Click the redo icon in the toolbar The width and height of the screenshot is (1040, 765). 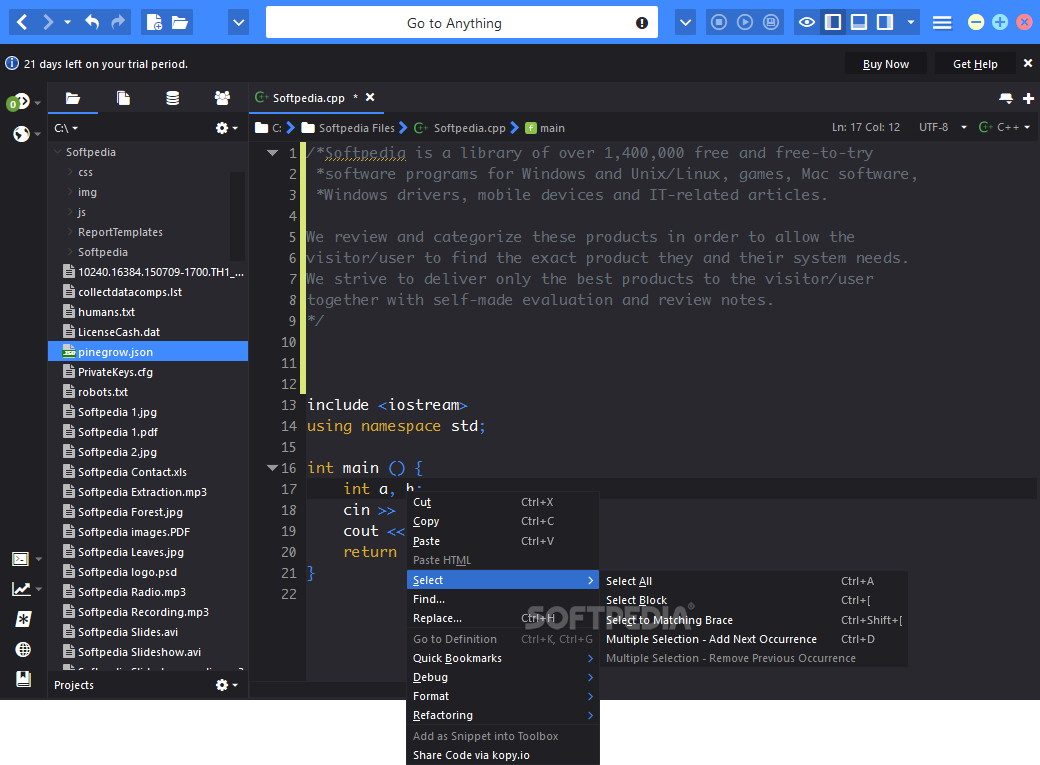[117, 23]
